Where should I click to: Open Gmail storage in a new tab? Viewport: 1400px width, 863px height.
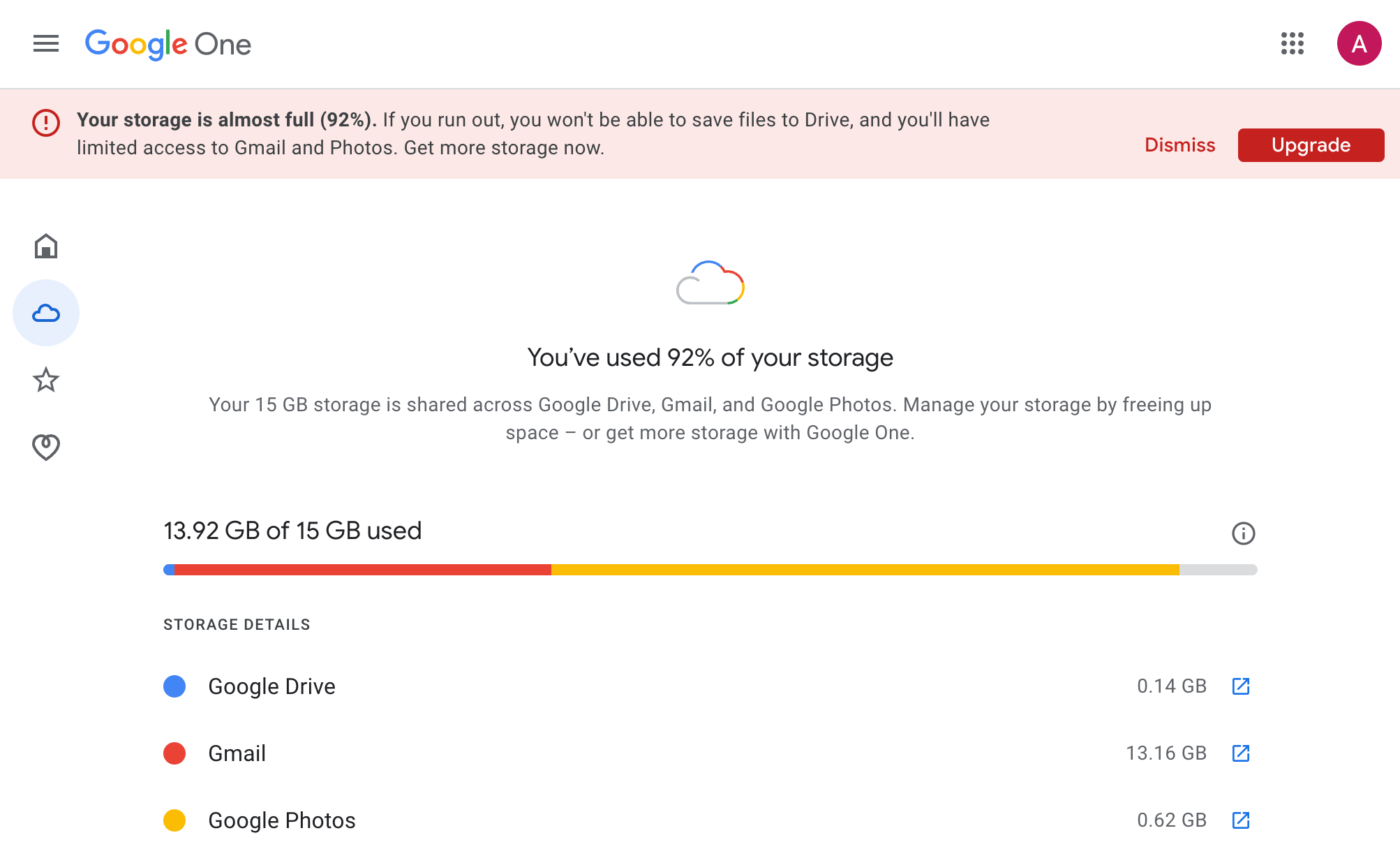1241,753
